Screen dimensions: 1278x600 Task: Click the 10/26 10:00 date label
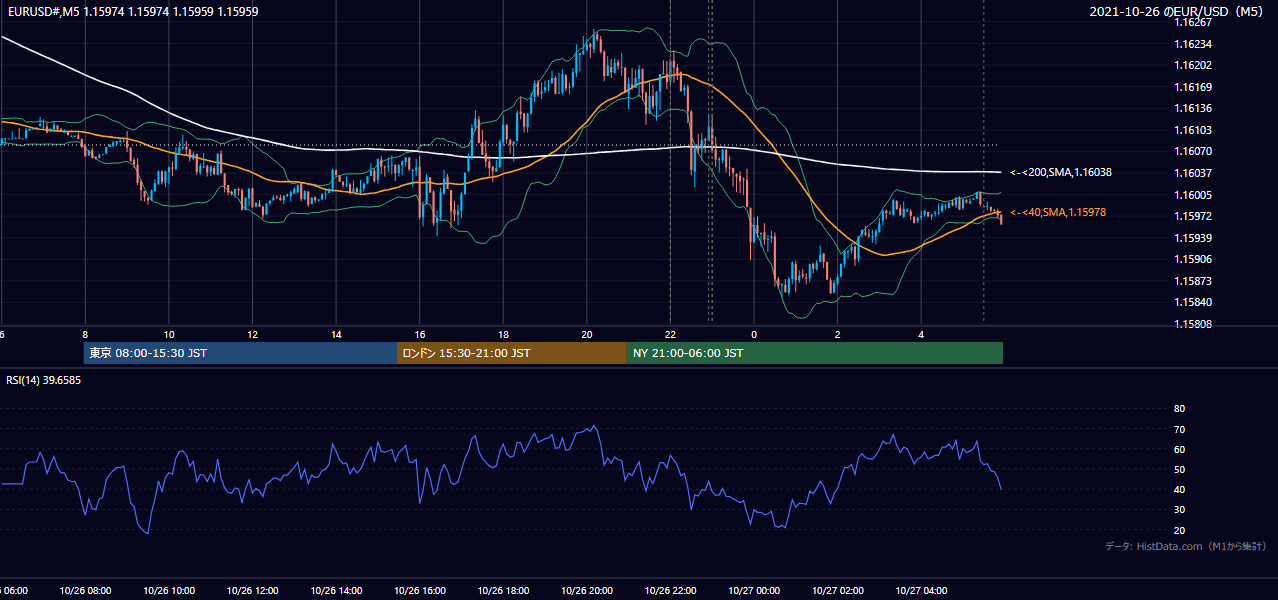click(x=169, y=591)
